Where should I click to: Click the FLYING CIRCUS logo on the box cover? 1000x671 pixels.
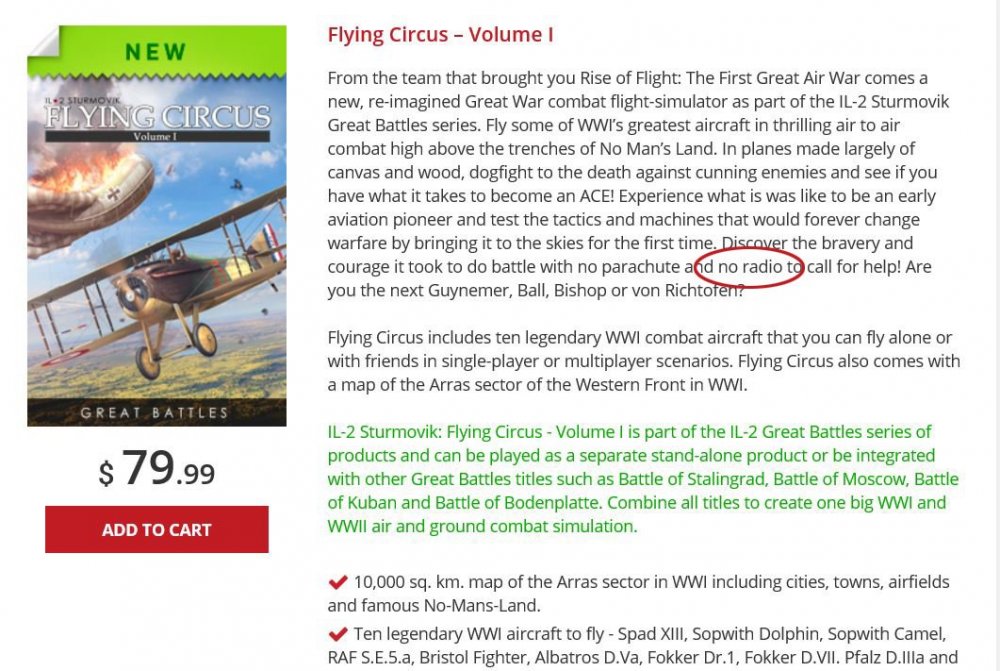coord(157,115)
